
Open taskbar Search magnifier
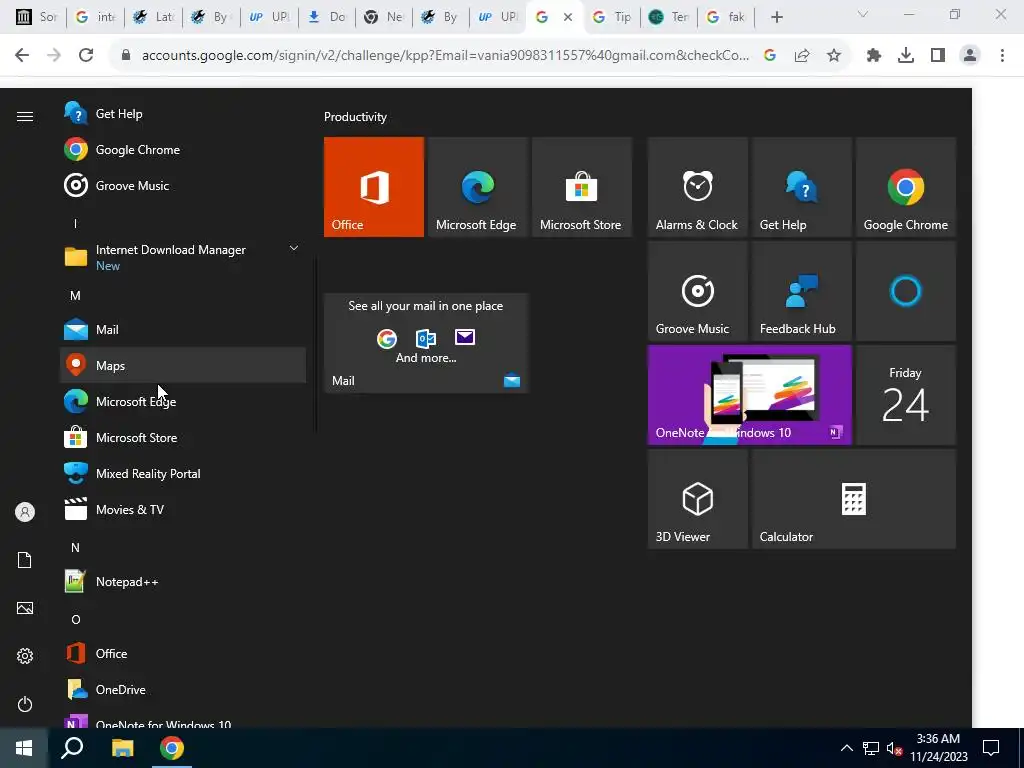click(x=72, y=748)
